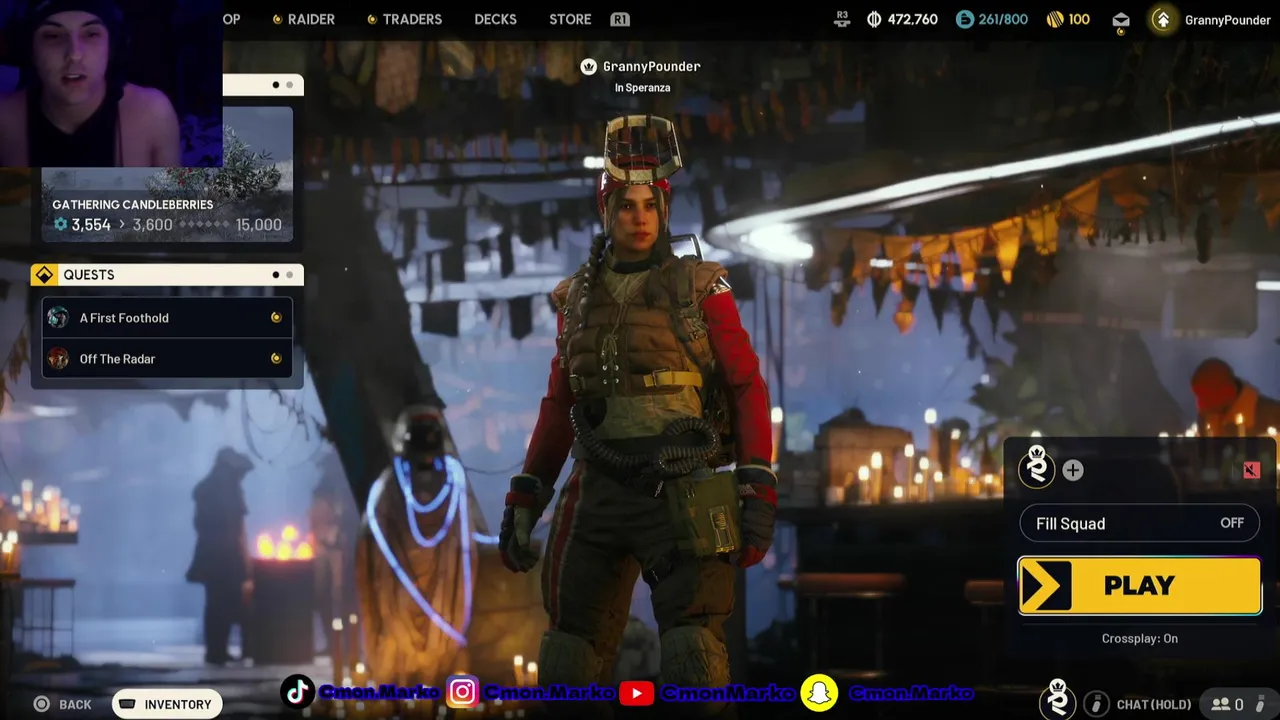Click the Quests panel header

(167, 275)
